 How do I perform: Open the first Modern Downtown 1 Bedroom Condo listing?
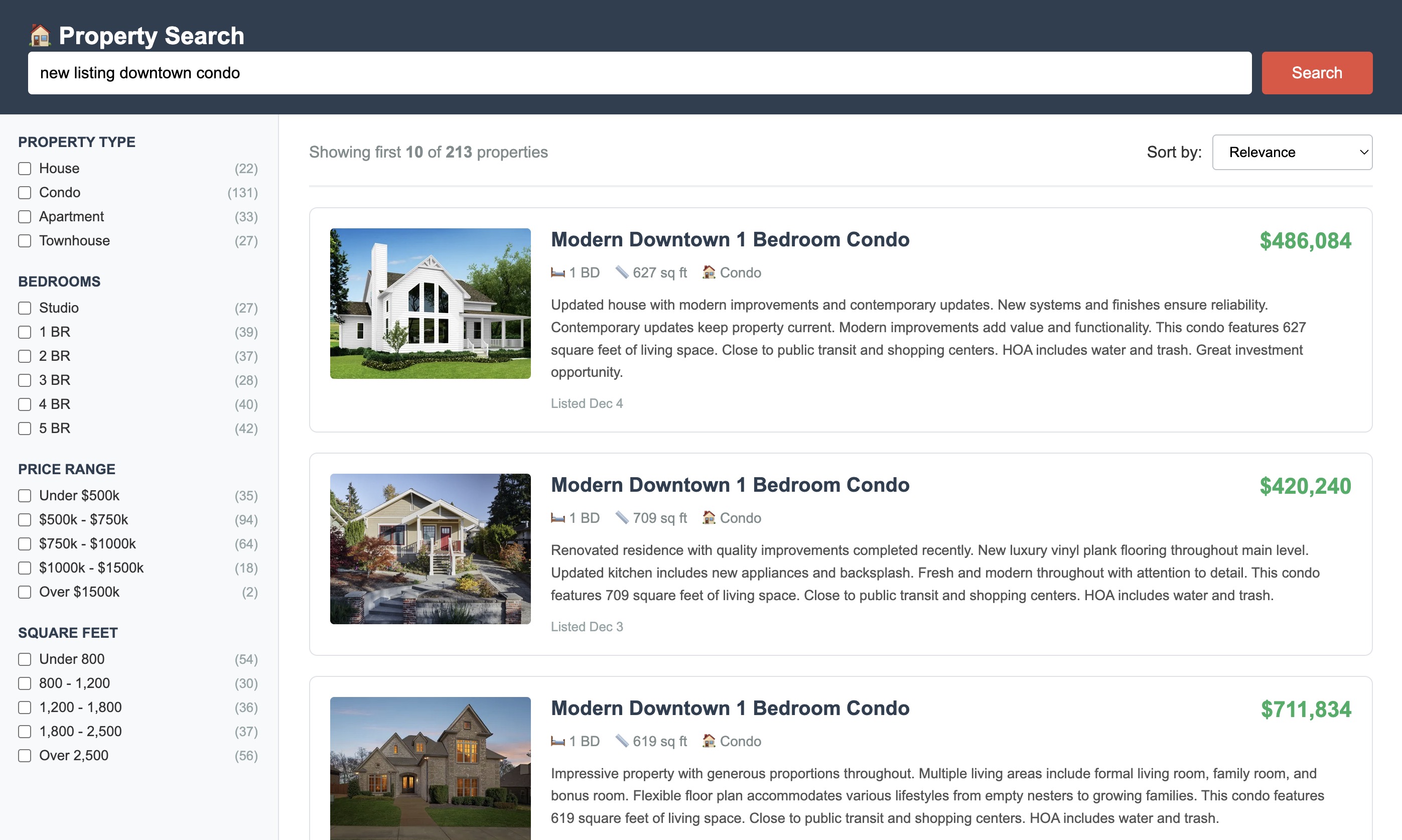tap(730, 239)
